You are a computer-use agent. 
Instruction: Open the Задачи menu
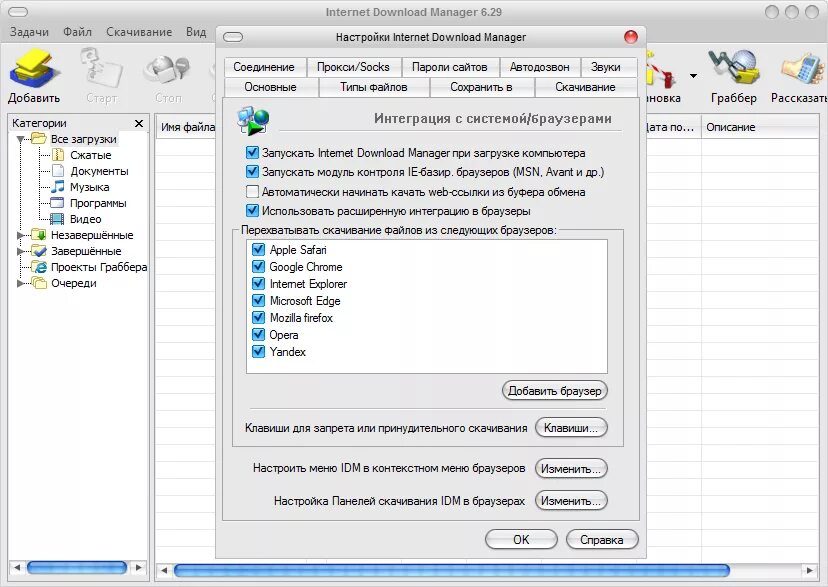pos(29,32)
